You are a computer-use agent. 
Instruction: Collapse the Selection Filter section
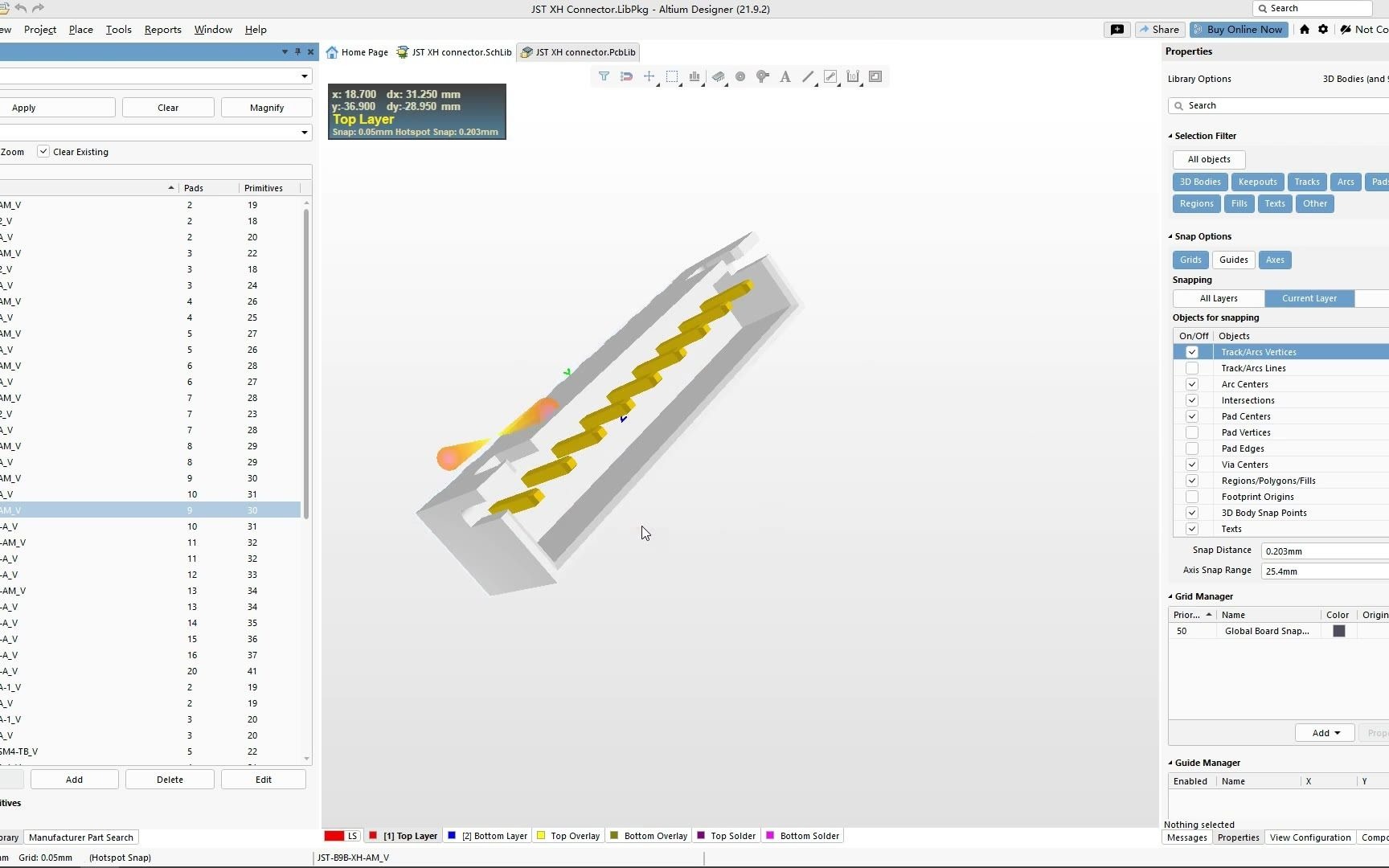click(x=1170, y=136)
